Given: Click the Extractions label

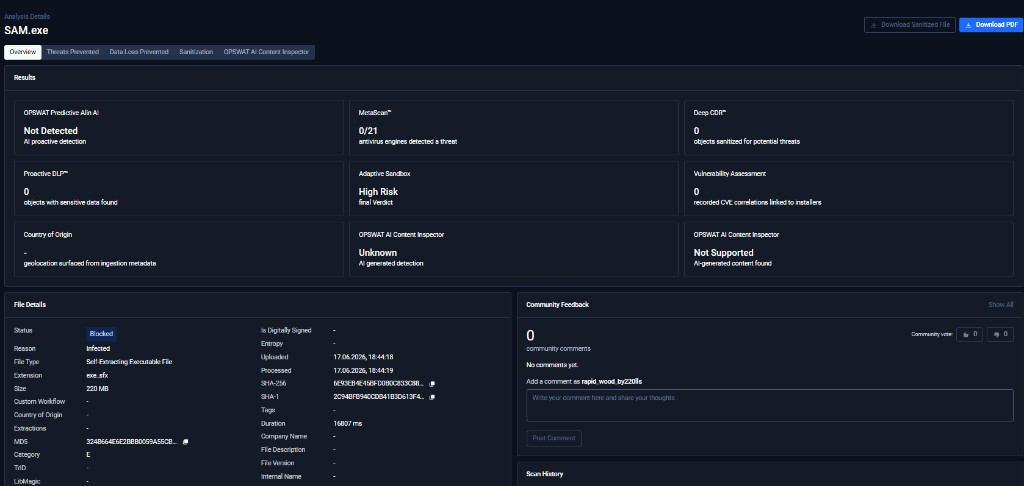Looking at the screenshot, I should (30, 428).
